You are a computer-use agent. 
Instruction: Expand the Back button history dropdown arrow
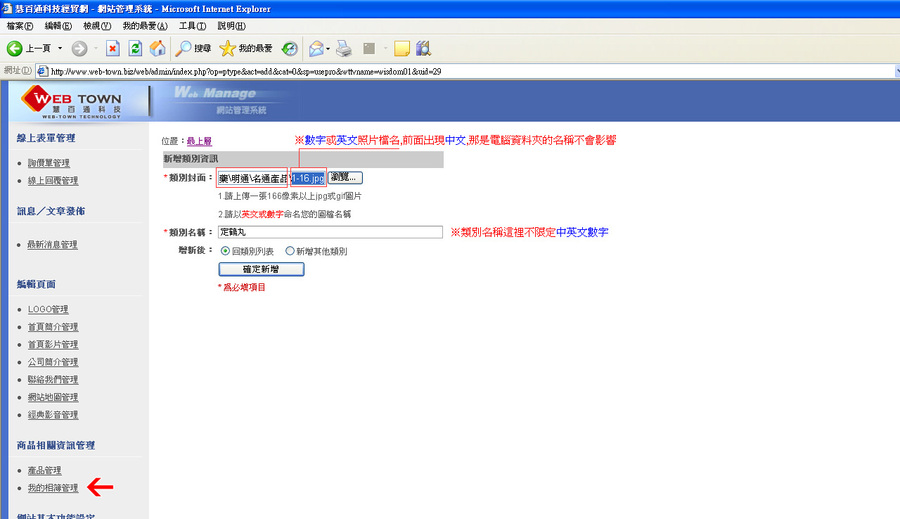pyautogui.click(x=60, y=49)
